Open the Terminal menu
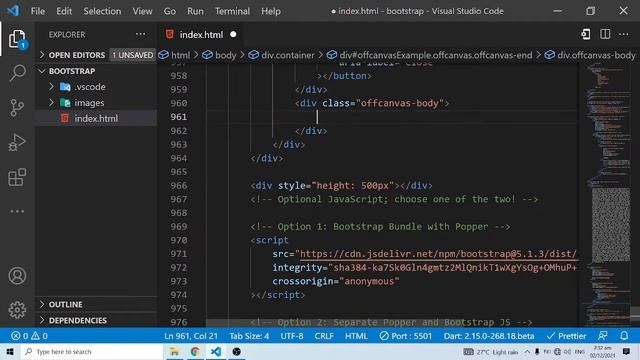Screen dimensions: 640x360 click(232, 11)
